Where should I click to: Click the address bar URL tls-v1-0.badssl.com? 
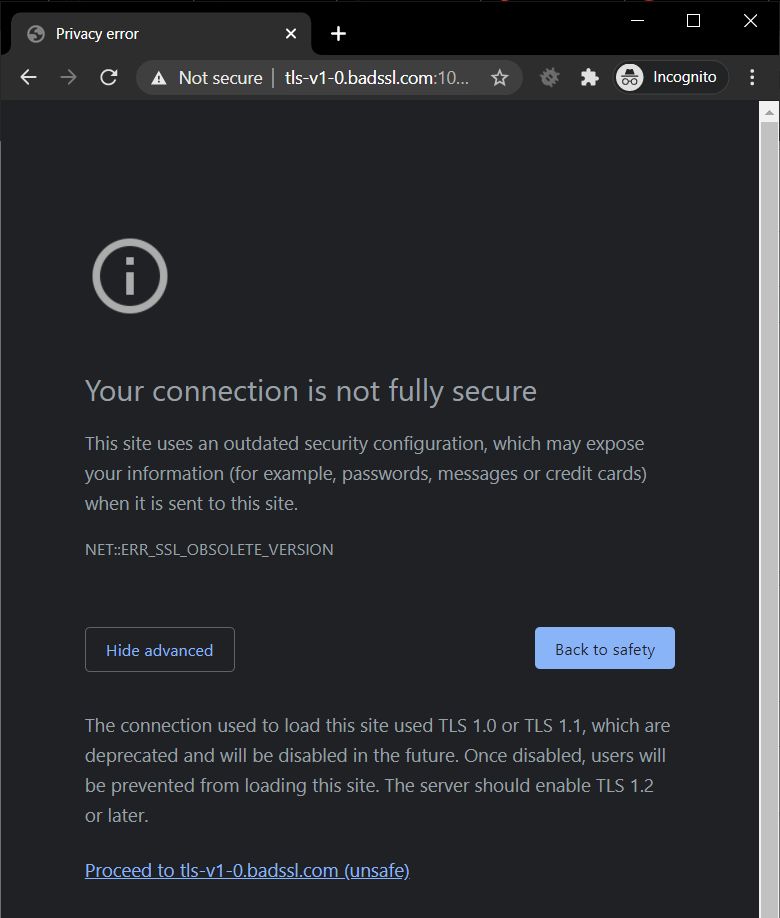(377, 77)
